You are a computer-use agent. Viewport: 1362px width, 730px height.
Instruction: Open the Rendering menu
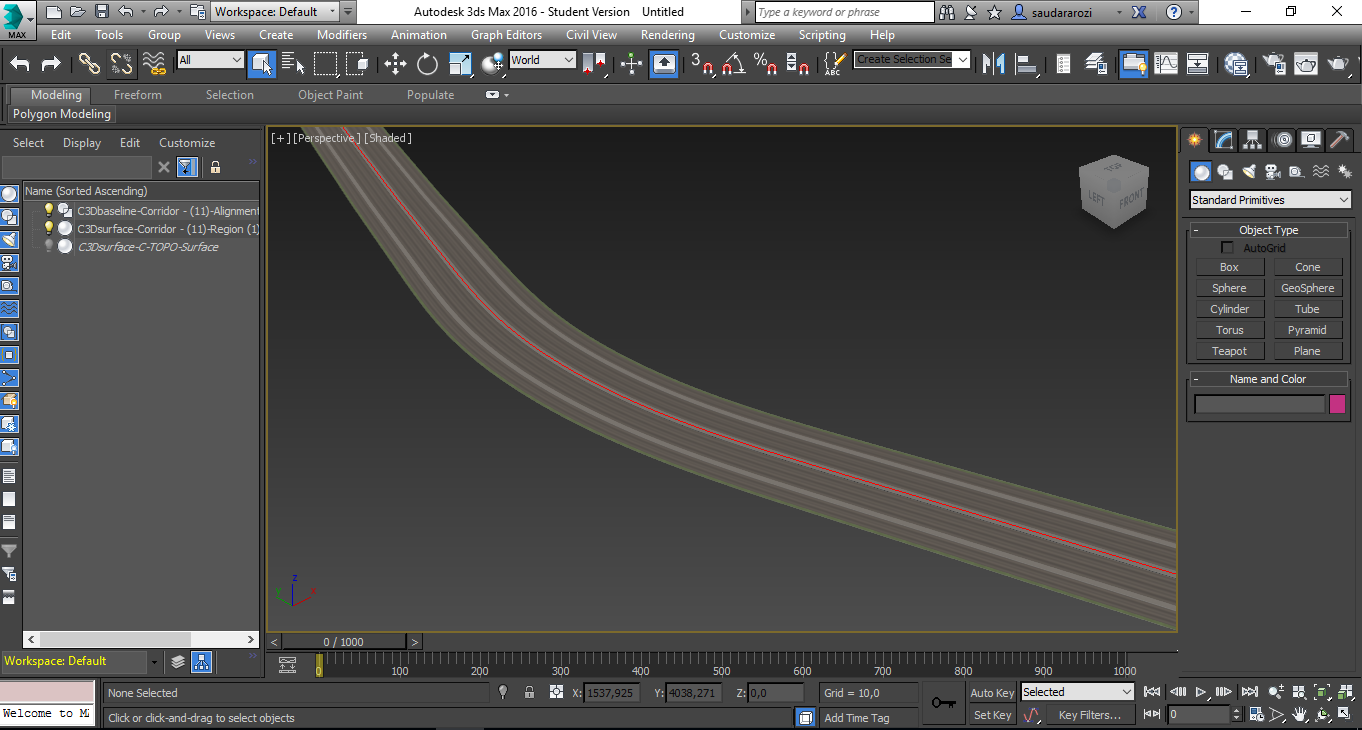point(667,34)
